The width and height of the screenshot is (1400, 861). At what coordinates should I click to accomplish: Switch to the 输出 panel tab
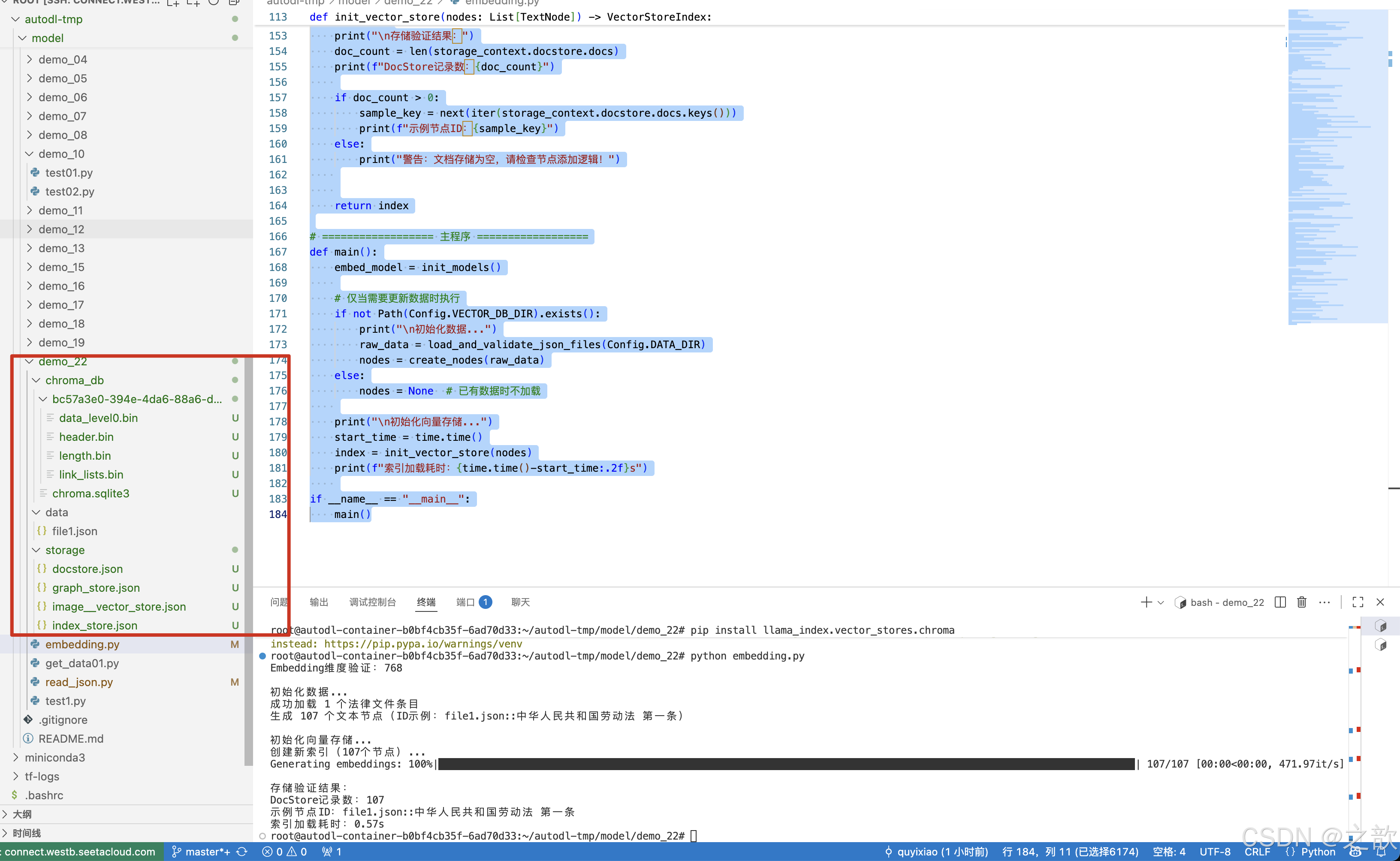click(x=319, y=602)
